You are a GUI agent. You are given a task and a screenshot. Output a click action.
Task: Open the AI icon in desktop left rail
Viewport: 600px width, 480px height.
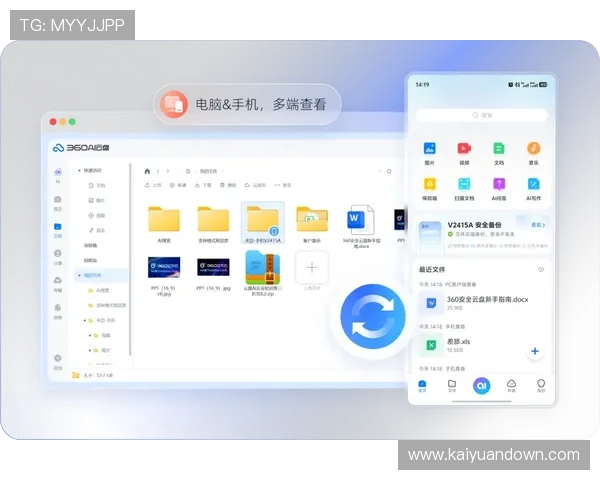click(x=58, y=172)
